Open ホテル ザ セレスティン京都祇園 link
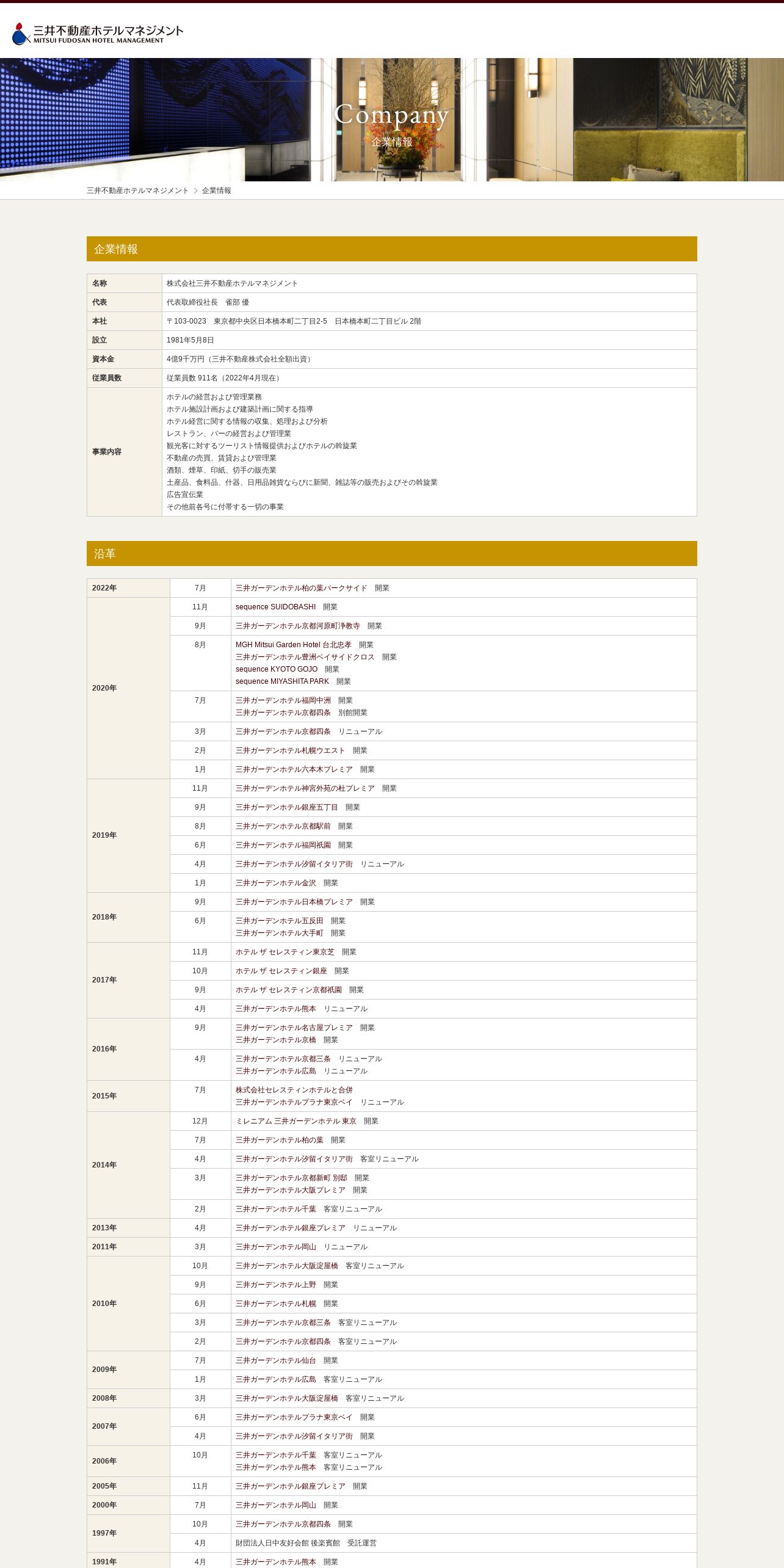The width and height of the screenshot is (784, 1568). click(288, 990)
